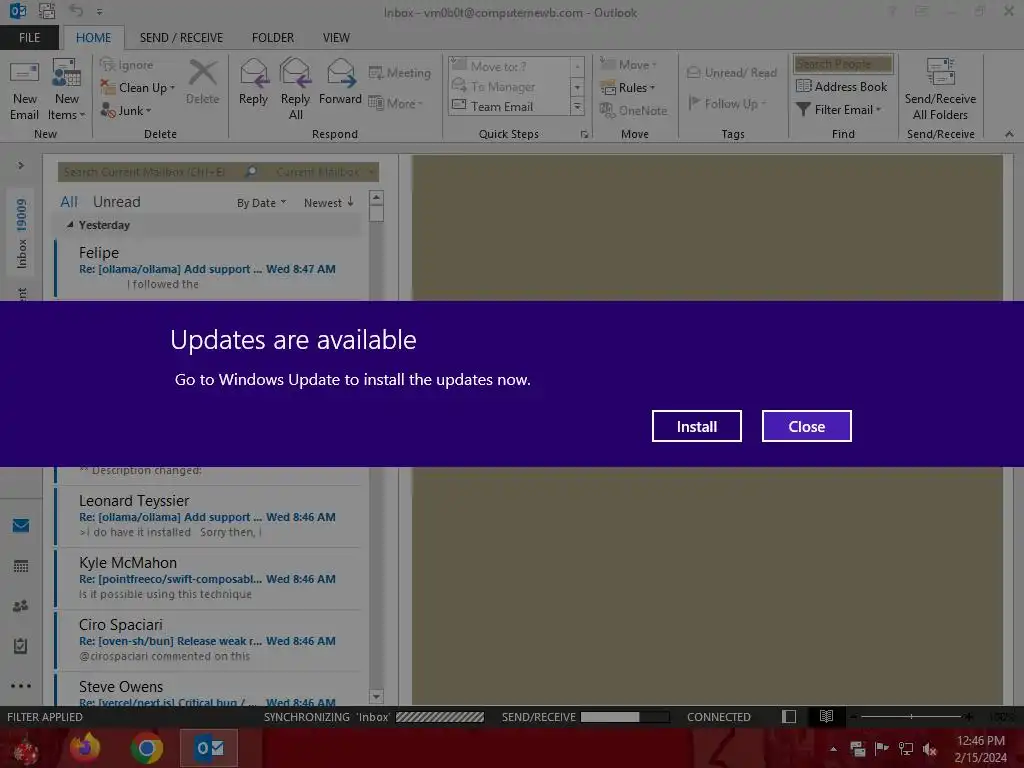Open the email from Leonard Teyssier
The width and height of the screenshot is (1024, 768).
[209, 516]
